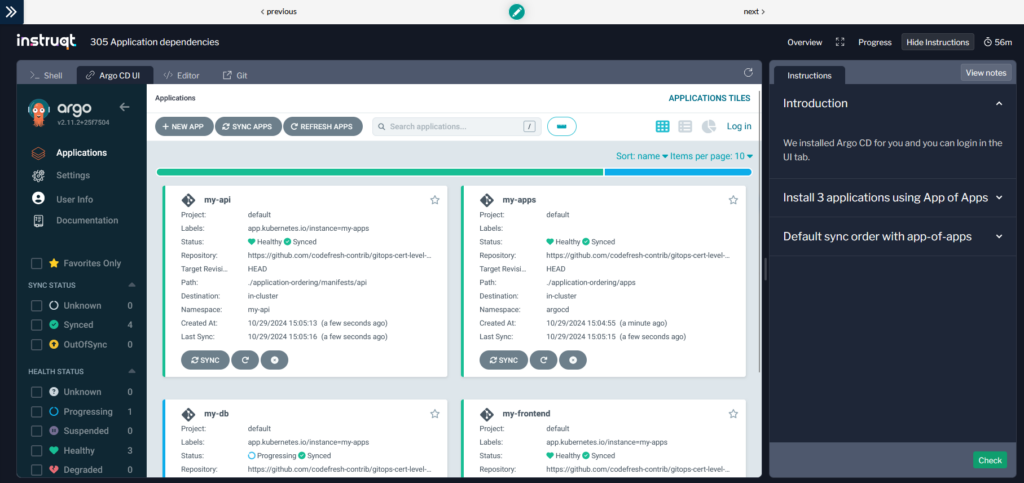Select the Argo CD UI tab
The image size is (1024, 483).
click(112, 75)
